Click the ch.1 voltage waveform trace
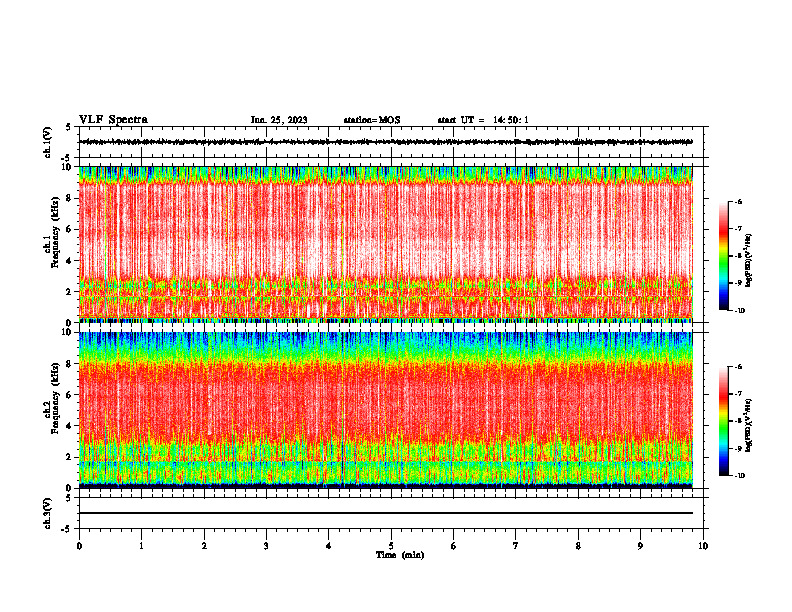This screenshot has height=612, width=792. 386,142
